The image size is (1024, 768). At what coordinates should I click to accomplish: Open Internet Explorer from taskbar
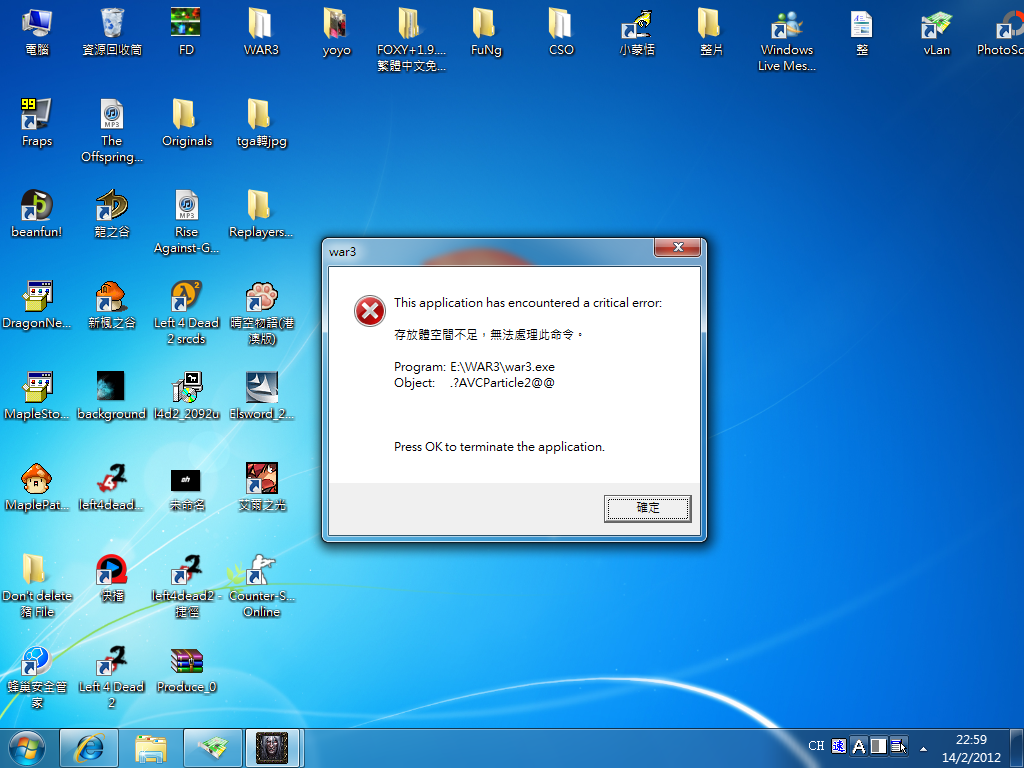coord(89,748)
